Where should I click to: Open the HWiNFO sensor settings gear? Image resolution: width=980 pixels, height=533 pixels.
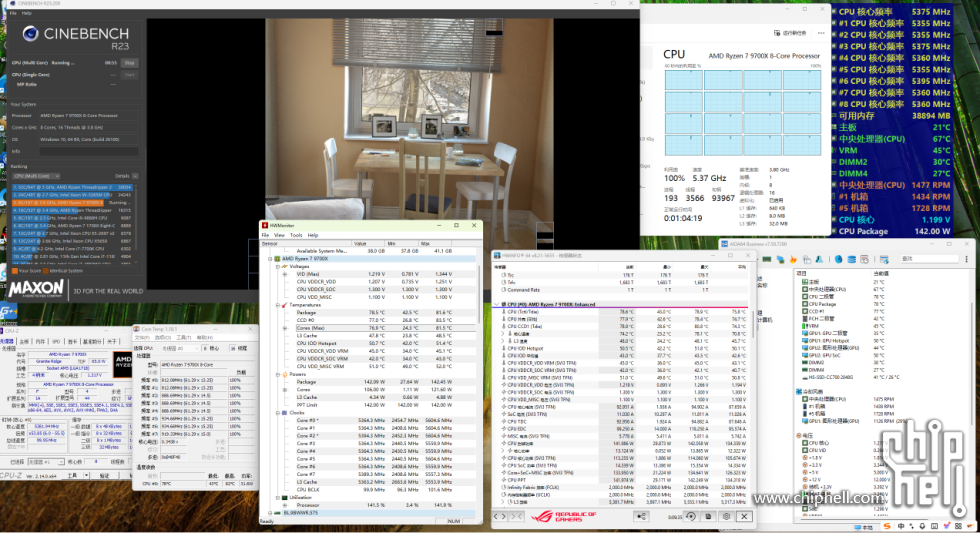[726, 517]
